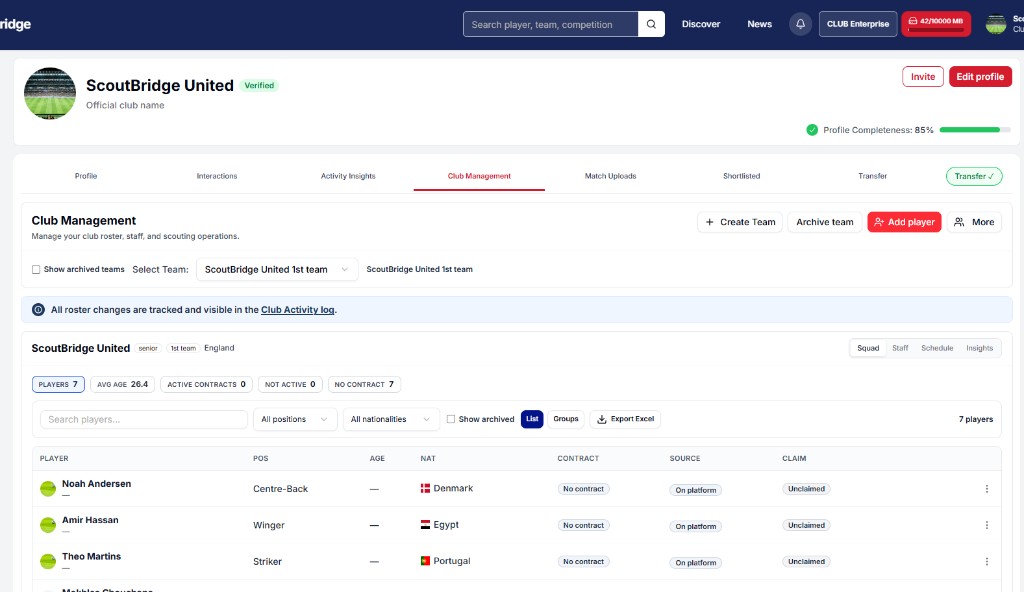Click the Discover nav link
1024x592 pixels.
pyautogui.click(x=701, y=24)
